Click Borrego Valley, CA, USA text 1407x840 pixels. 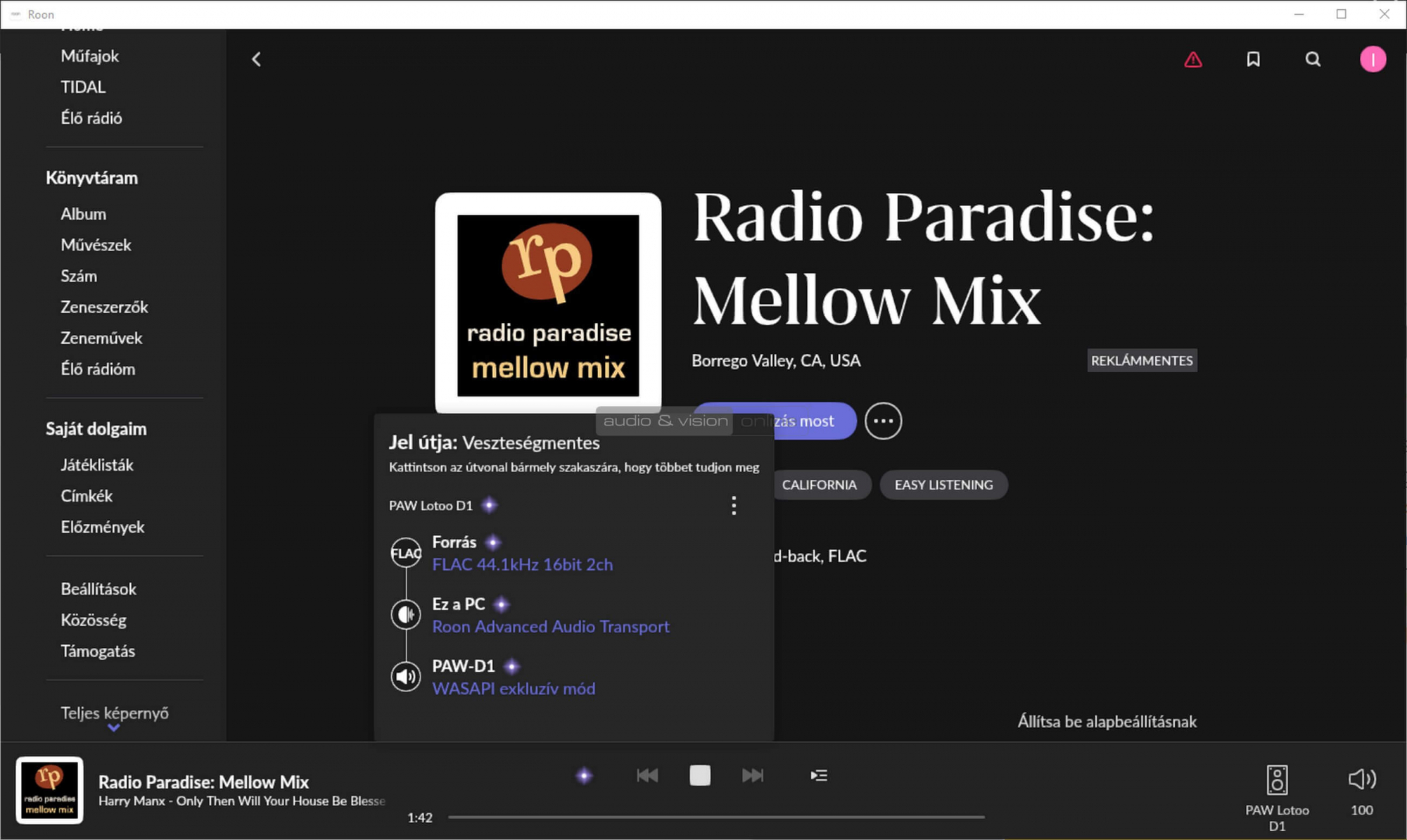(776, 360)
